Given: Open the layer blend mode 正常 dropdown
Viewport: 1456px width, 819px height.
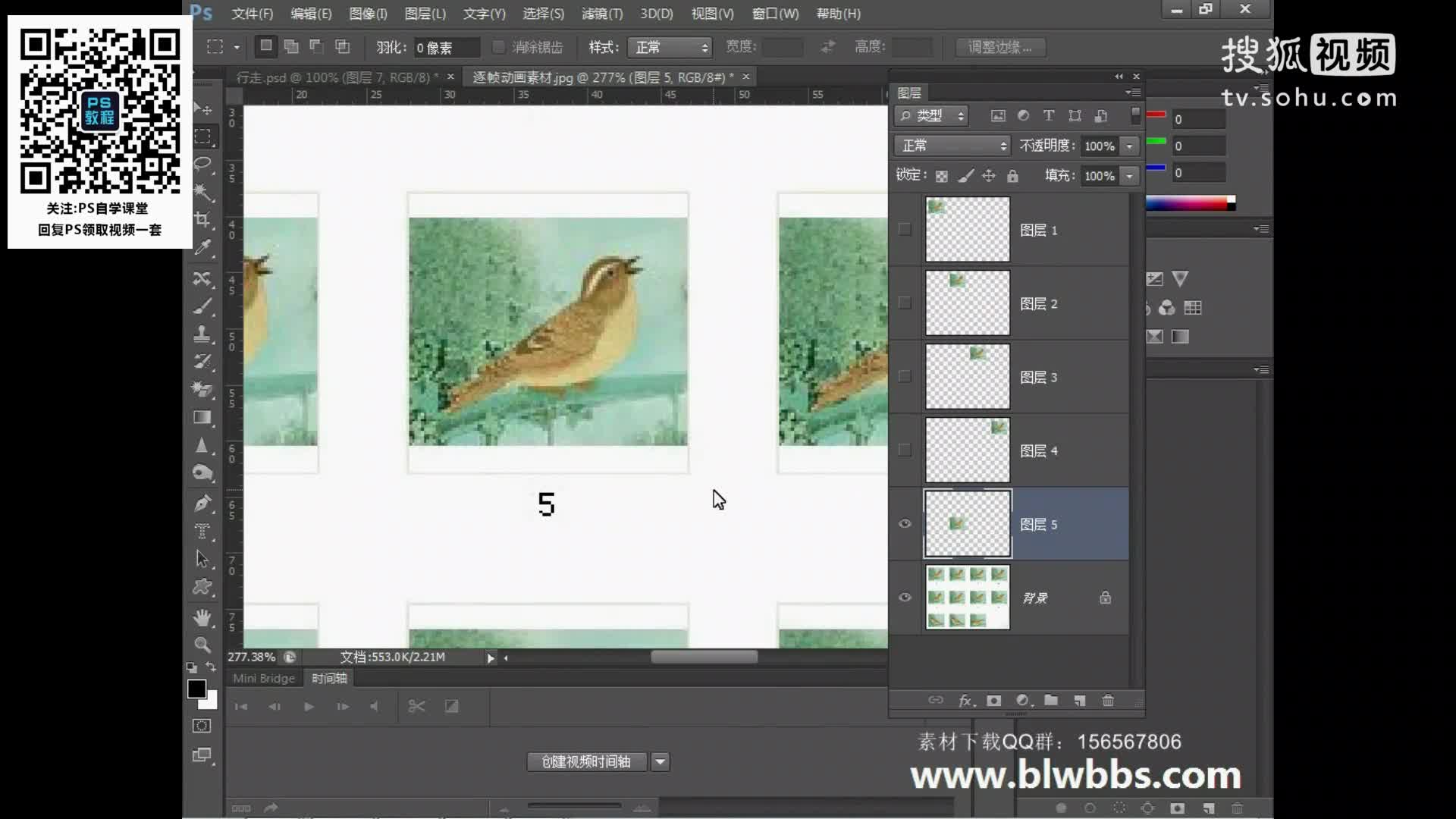Looking at the screenshot, I should point(952,146).
